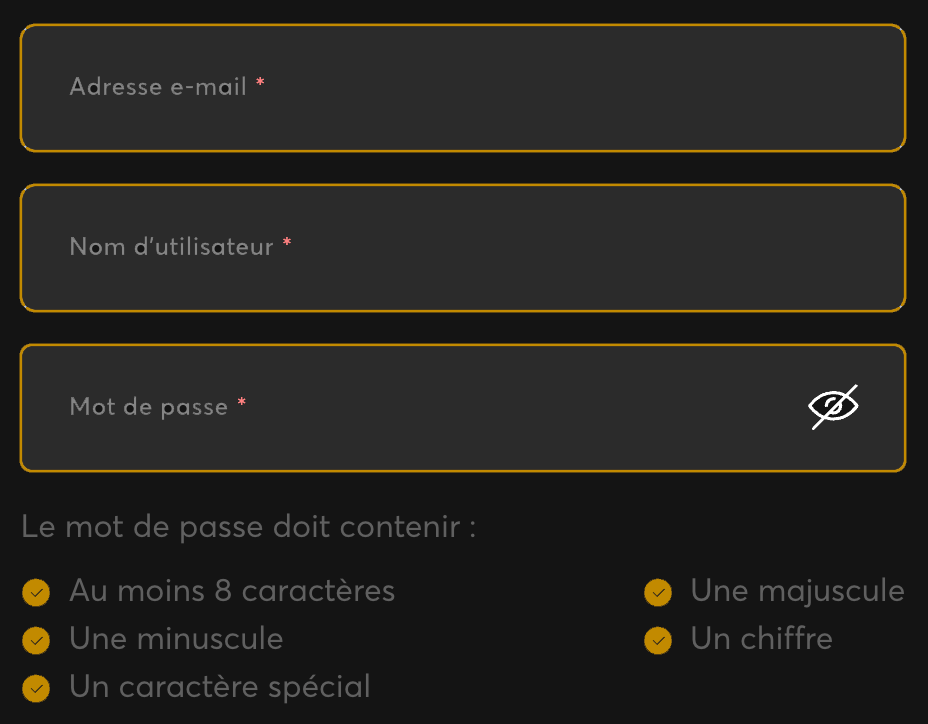The width and height of the screenshot is (928, 724).
Task: Focus the Nom d'utilisateur input field
Action: coord(463,248)
